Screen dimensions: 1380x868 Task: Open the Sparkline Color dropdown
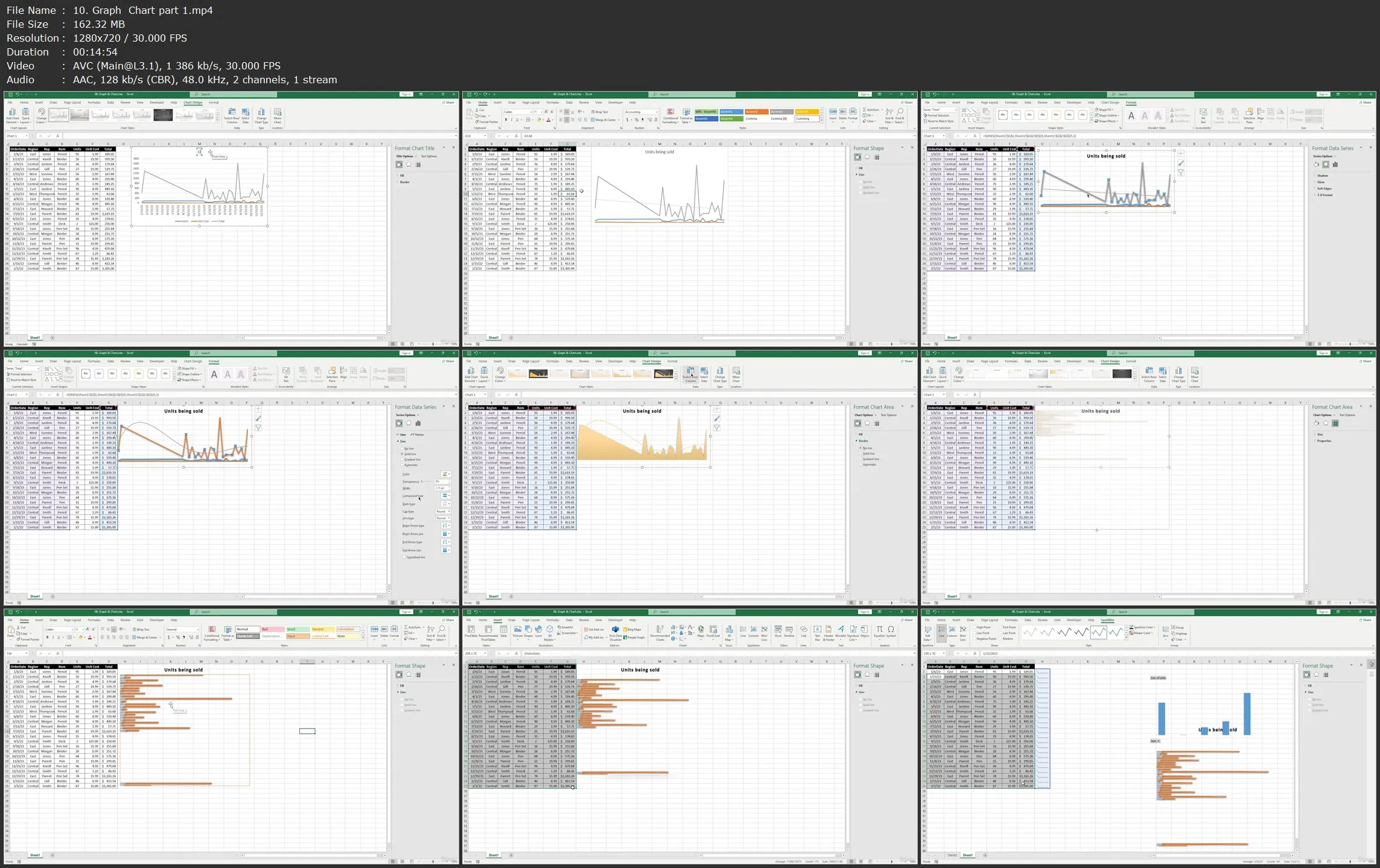(1142, 627)
